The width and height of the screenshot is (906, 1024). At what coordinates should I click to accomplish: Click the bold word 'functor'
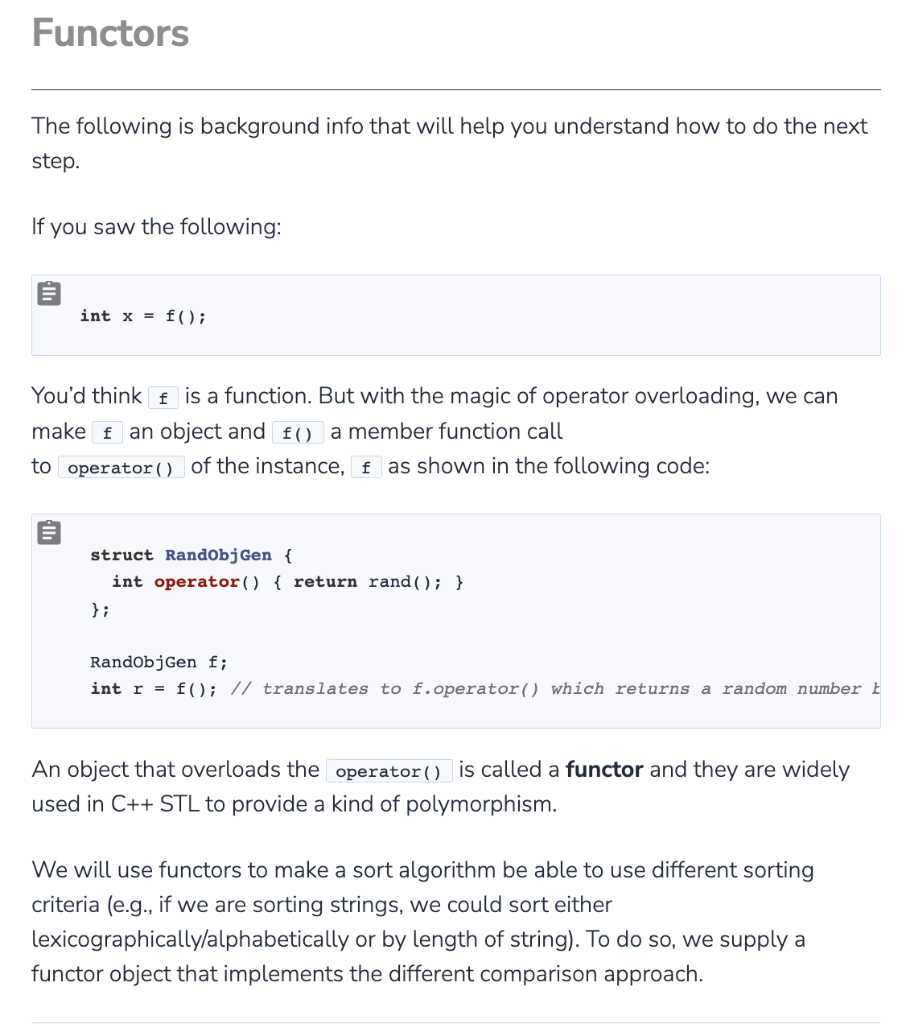(605, 770)
